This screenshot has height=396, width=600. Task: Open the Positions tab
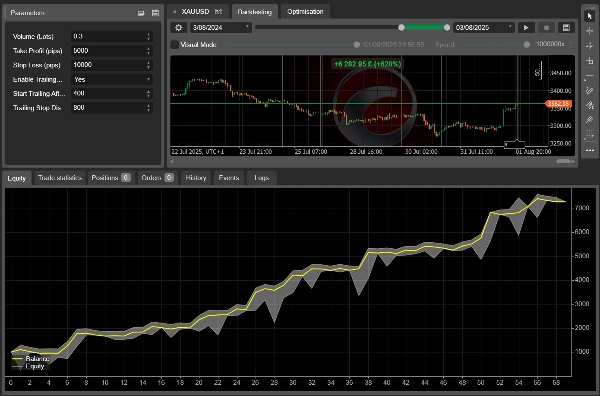coord(111,178)
